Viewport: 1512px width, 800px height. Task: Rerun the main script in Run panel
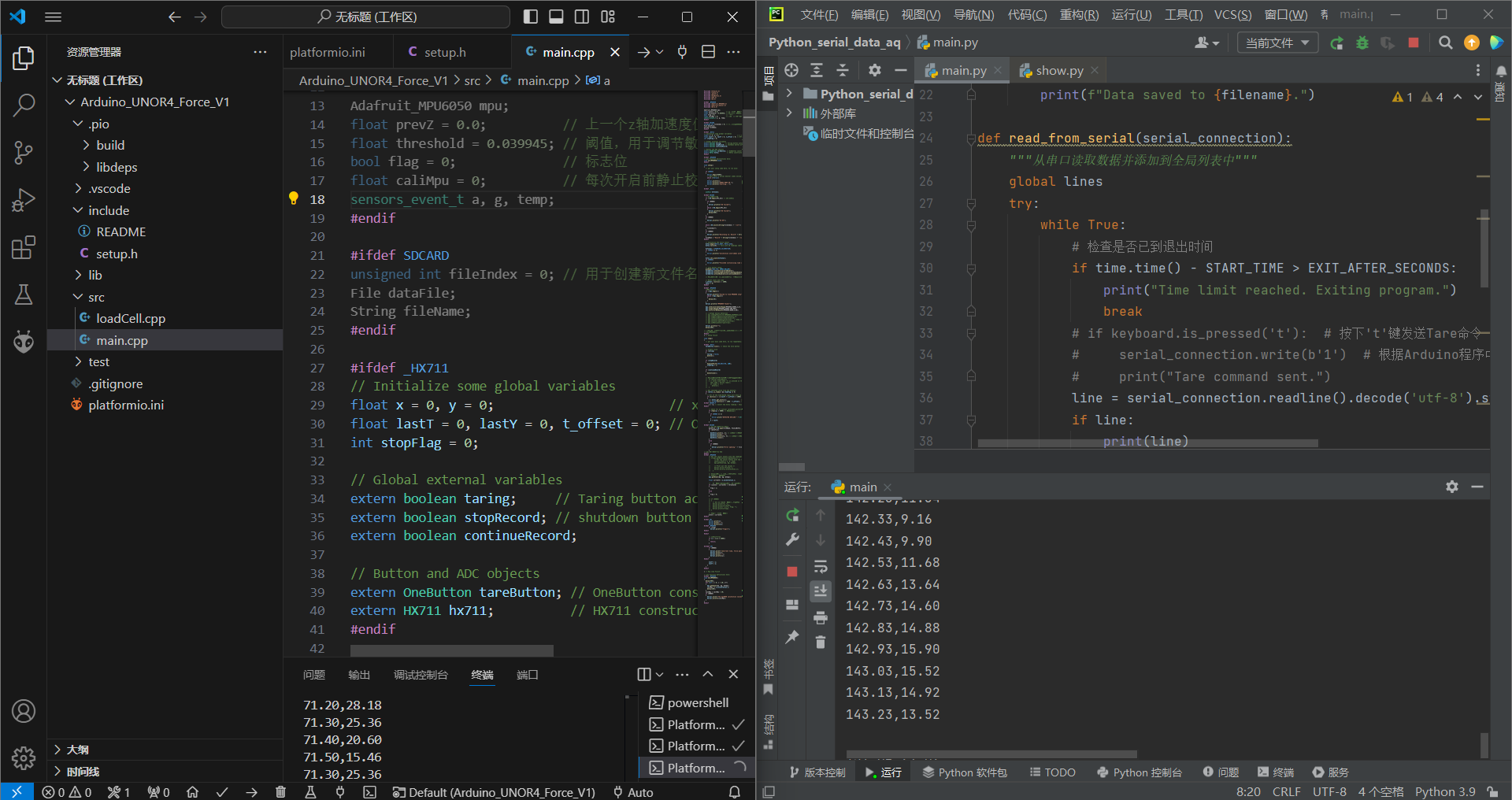792,515
